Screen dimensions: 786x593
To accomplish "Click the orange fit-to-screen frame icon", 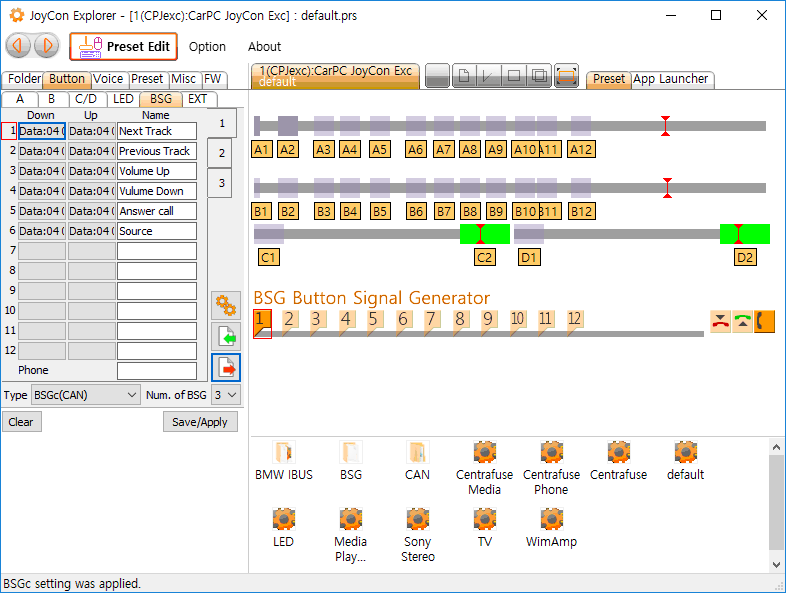I will 566,76.
